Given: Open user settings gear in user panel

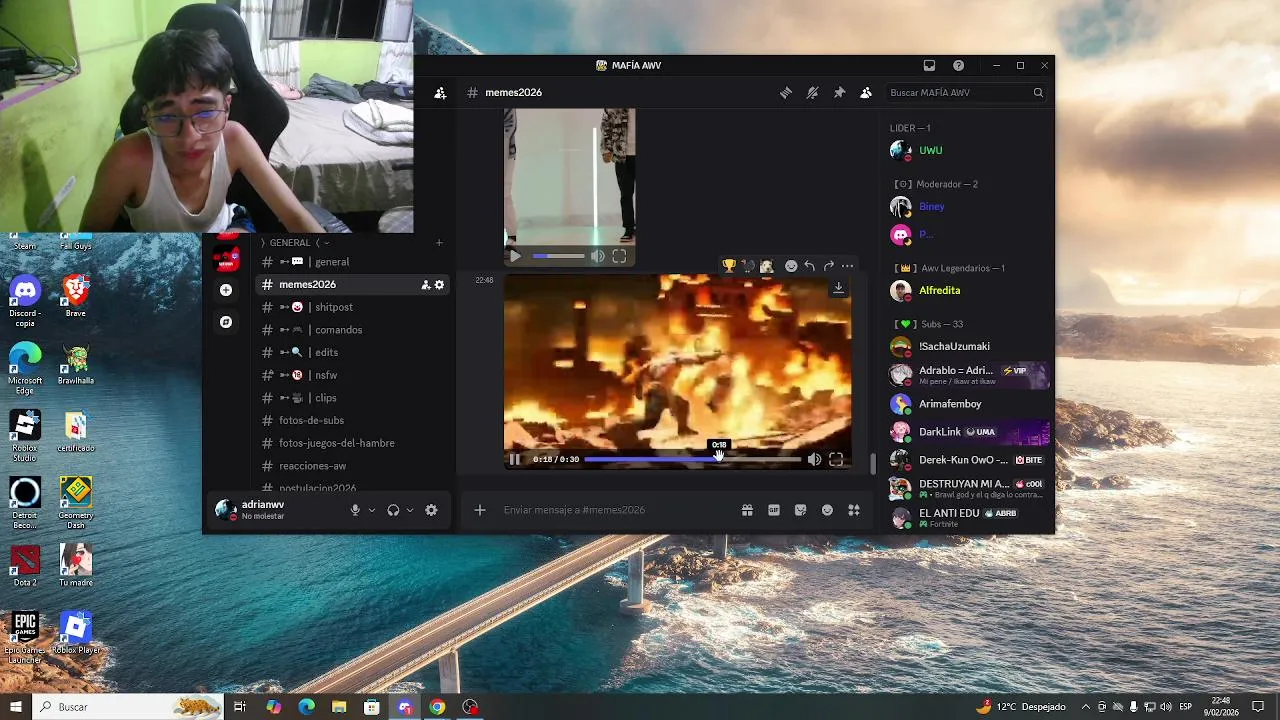Looking at the screenshot, I should click(431, 510).
